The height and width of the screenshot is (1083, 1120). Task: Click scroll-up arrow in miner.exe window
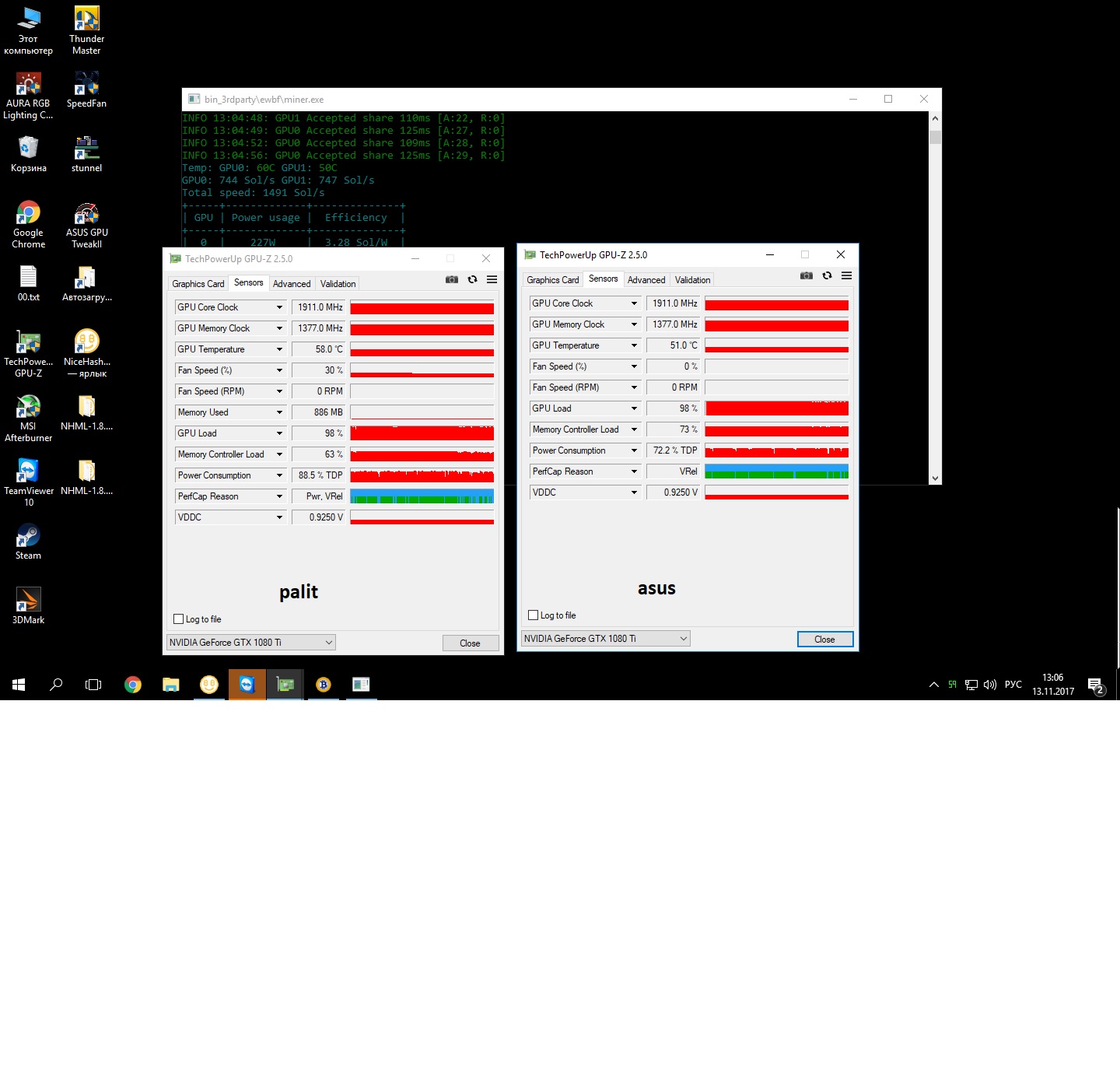pos(935,118)
